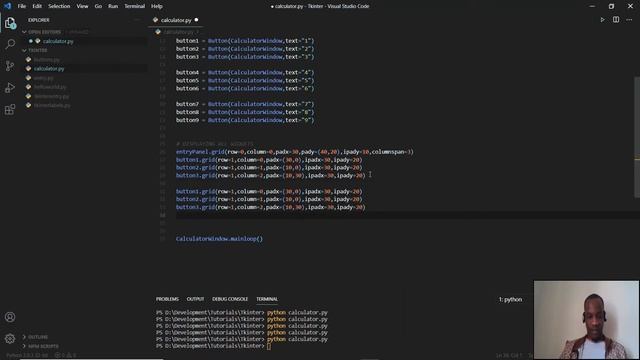The image size is (640, 360).
Task: Open the Run menu
Action: pyautogui.click(x=113, y=6)
